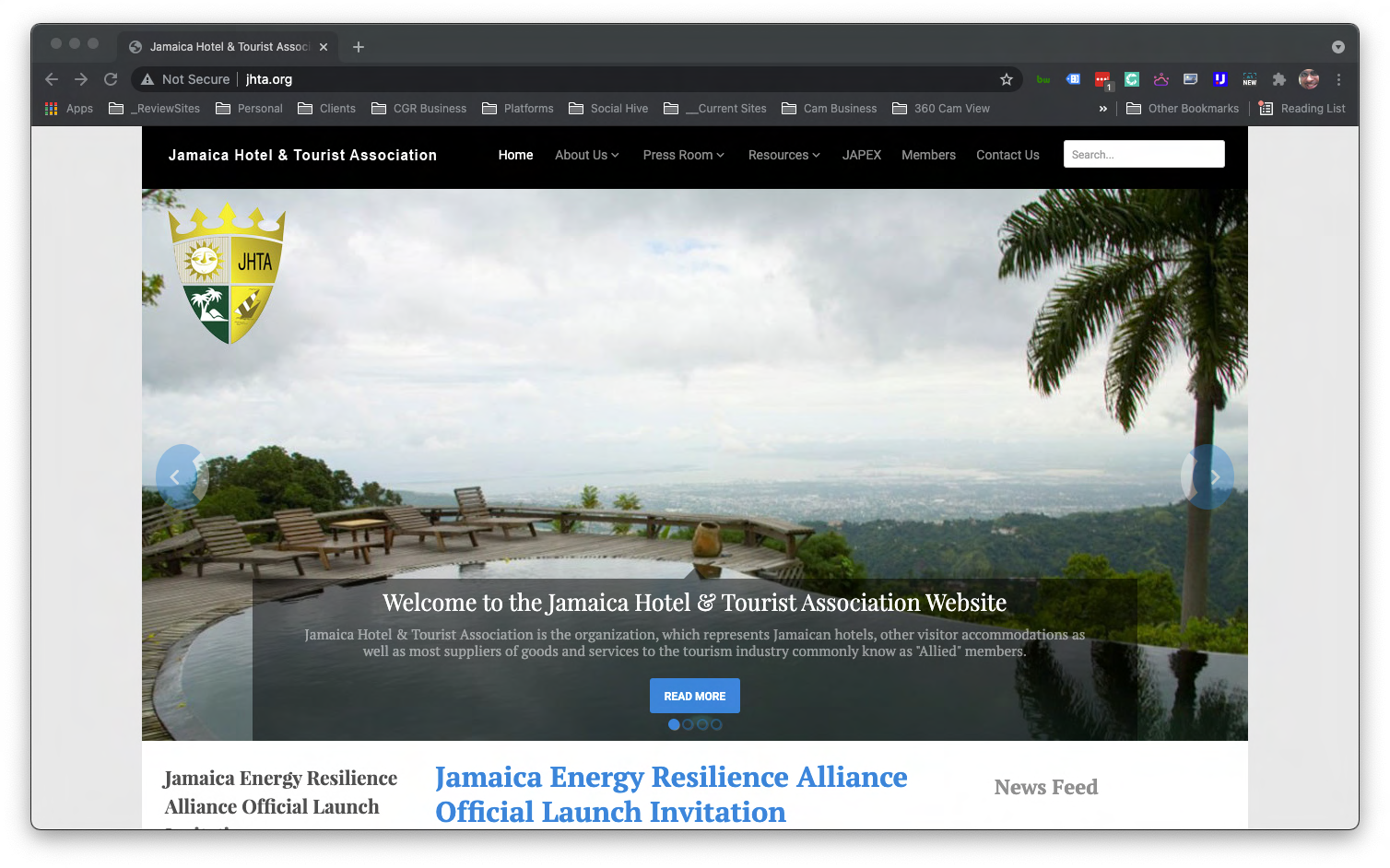Image resolution: width=1390 pixels, height=868 pixels.
Task: Go forward to the next page
Action: [x=81, y=79]
